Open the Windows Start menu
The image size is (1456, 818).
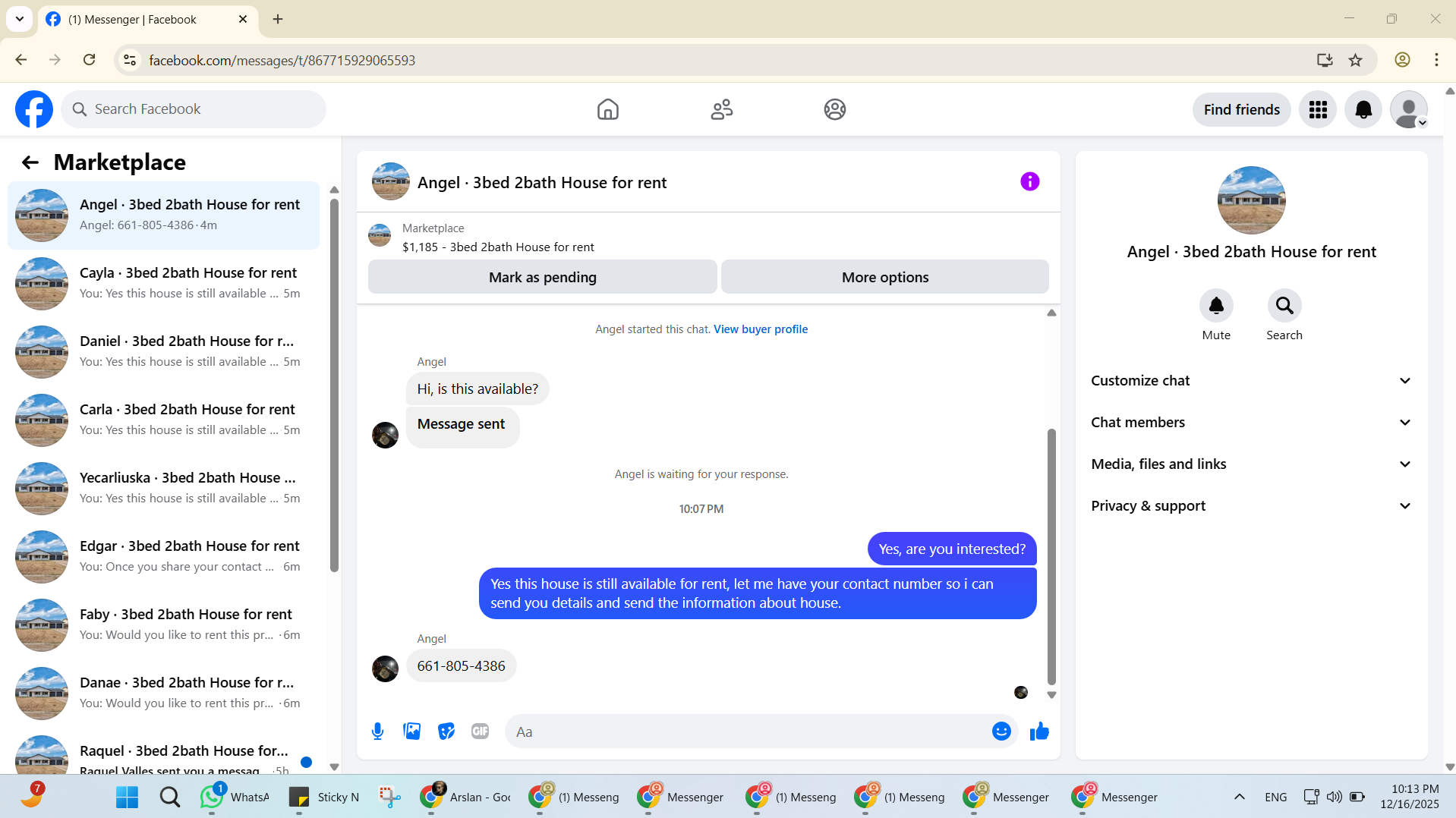pyautogui.click(x=127, y=797)
